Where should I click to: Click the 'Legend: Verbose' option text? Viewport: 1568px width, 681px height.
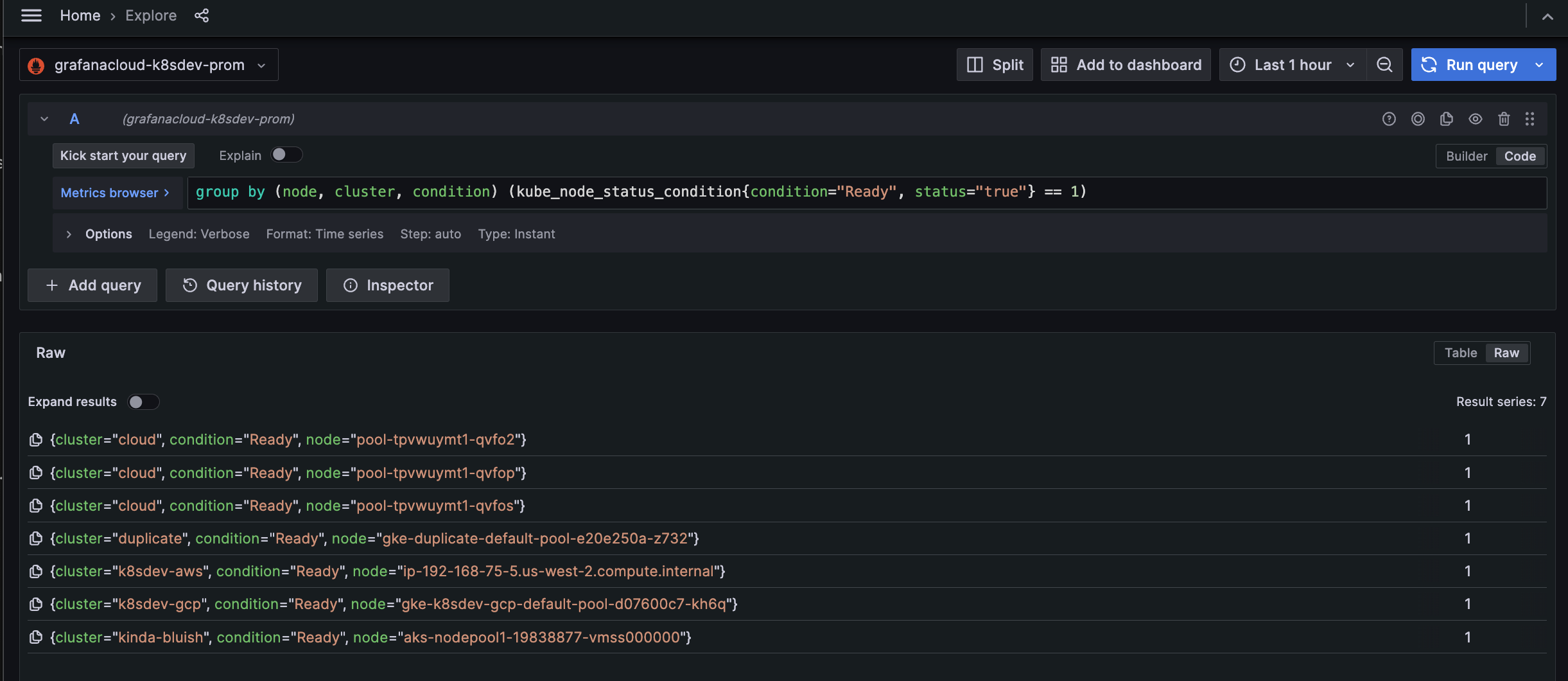[199, 234]
